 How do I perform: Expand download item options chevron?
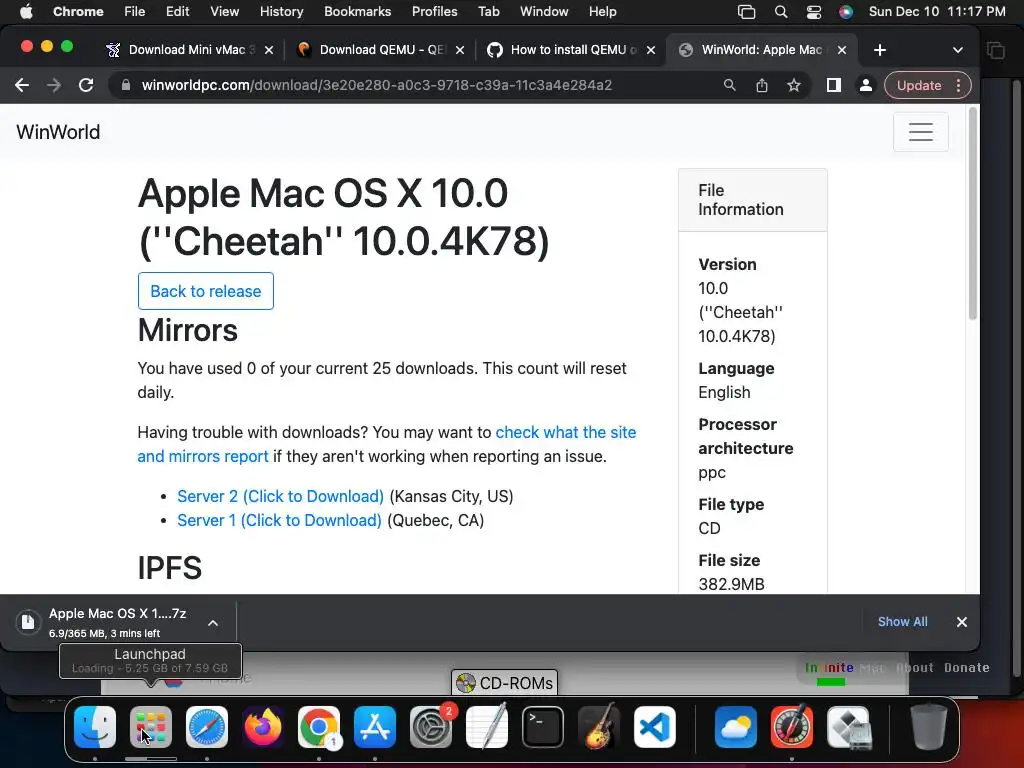tap(213, 623)
